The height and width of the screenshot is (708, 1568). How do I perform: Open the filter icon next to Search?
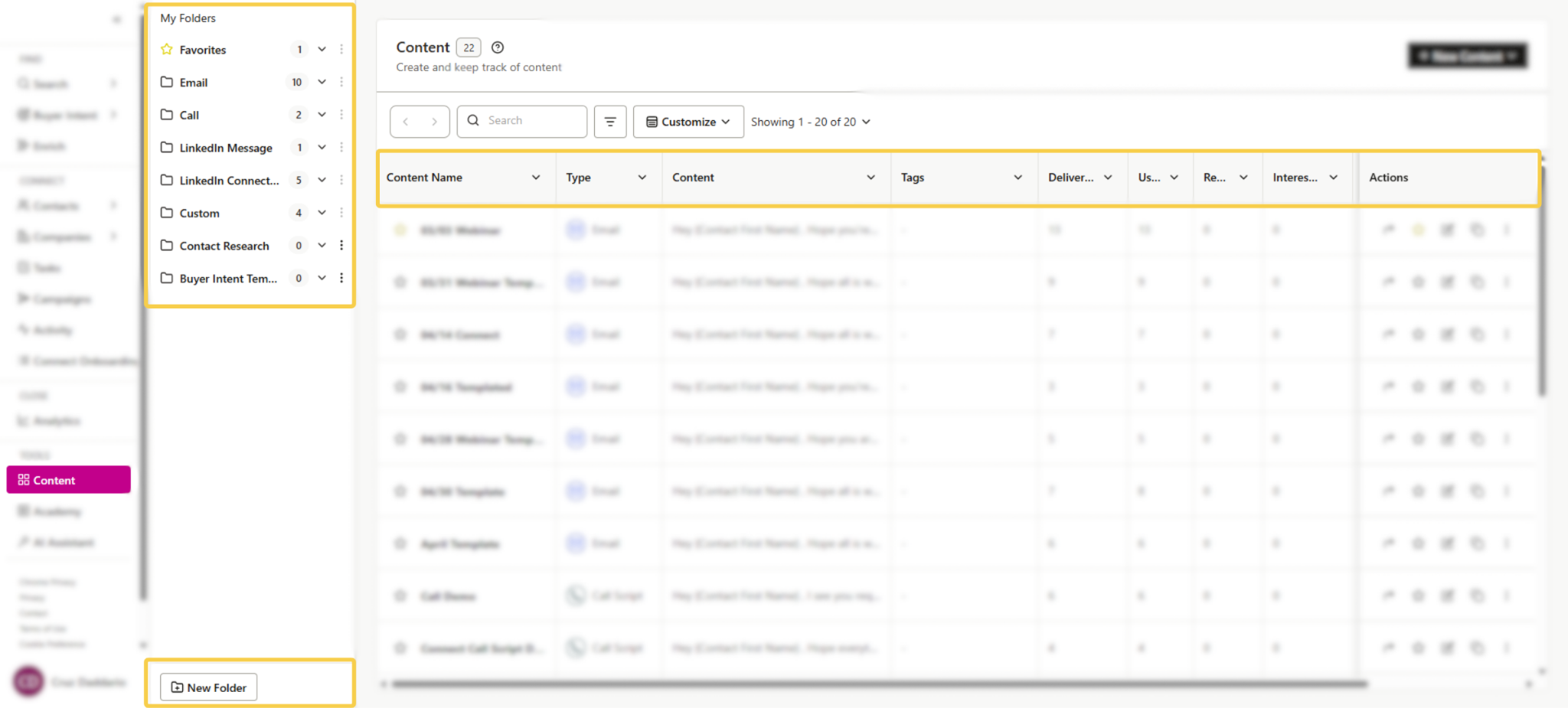[610, 122]
